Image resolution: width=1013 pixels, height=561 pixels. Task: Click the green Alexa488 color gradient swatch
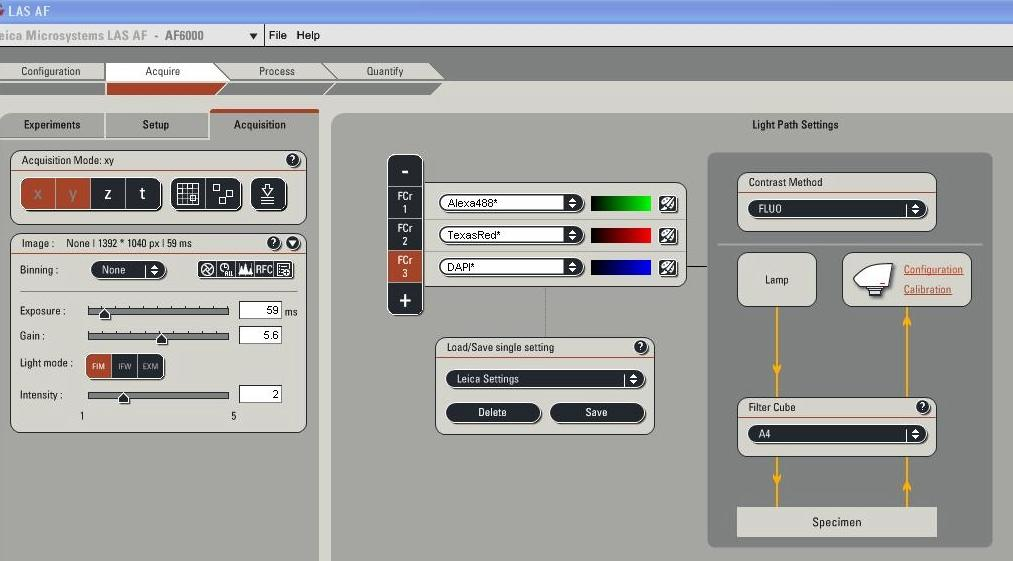[621, 204]
